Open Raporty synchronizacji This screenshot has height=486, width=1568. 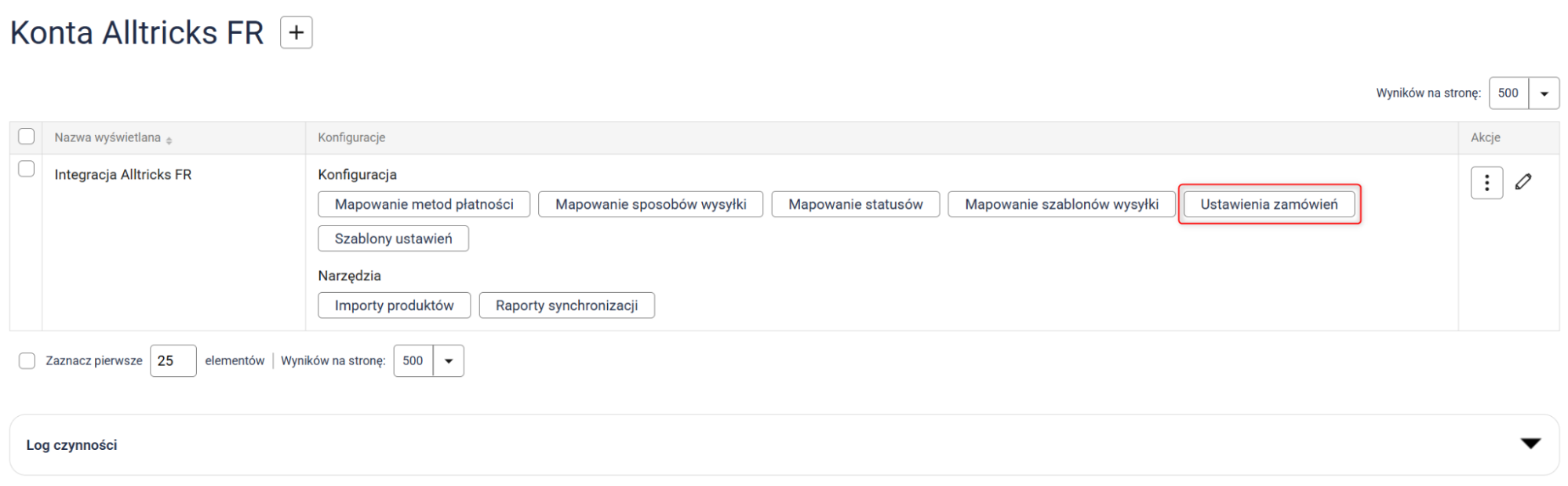point(566,305)
